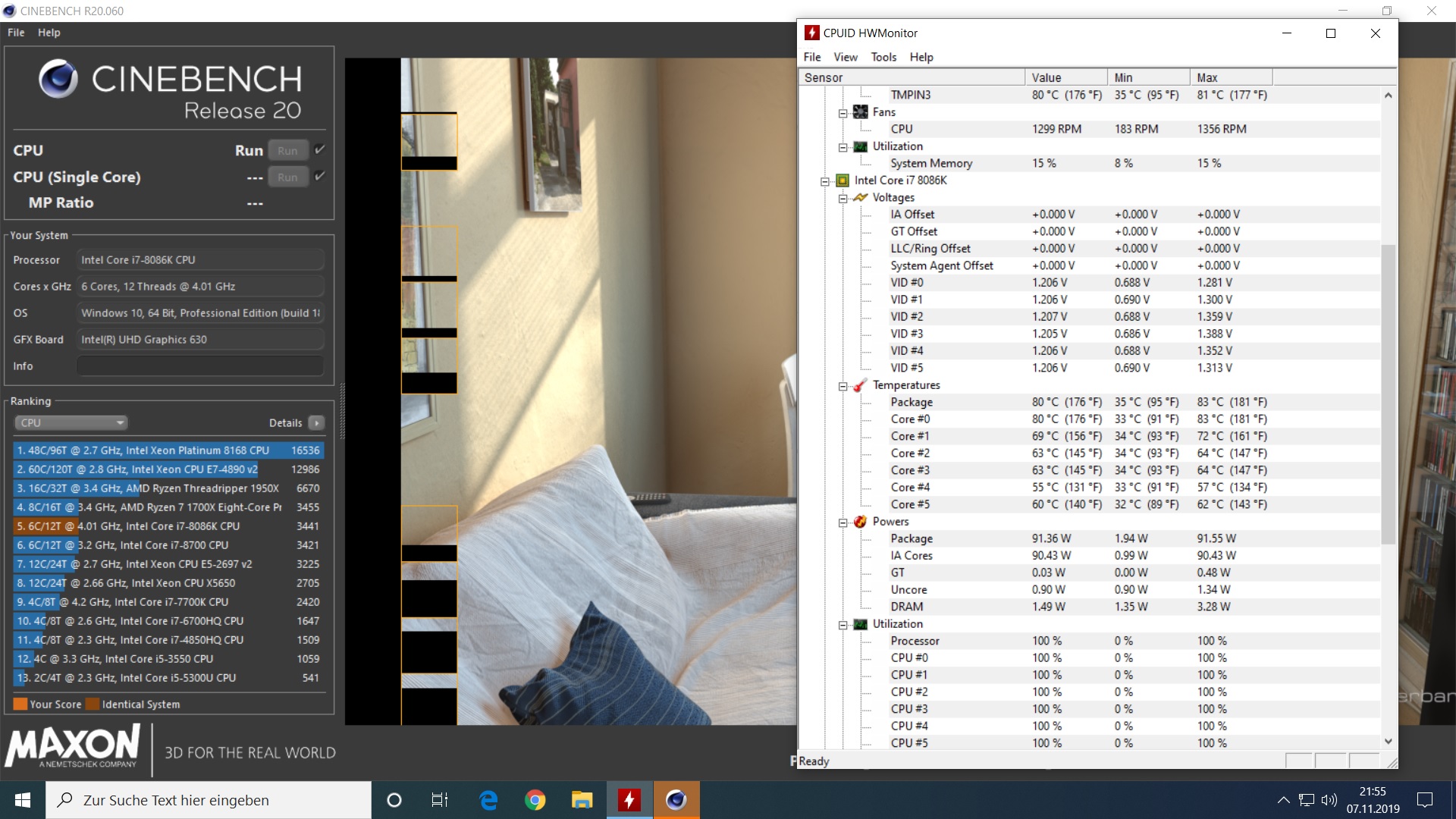The height and width of the screenshot is (819, 1456).
Task: Open Microsoft Edge from the taskbar
Action: coord(488,800)
